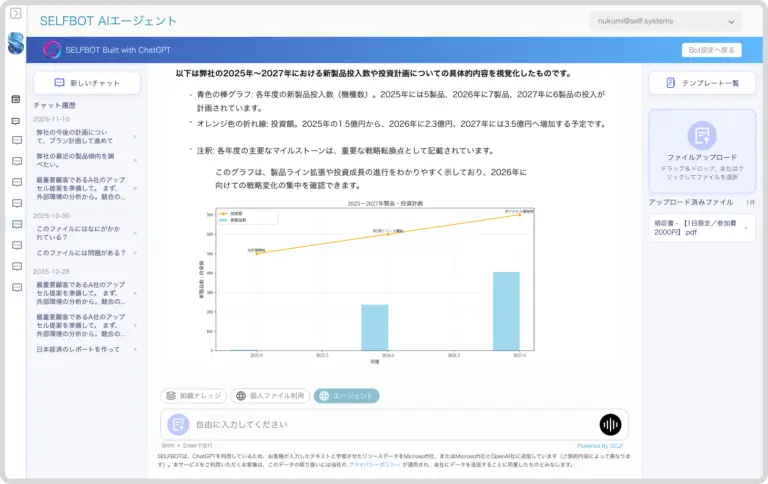Open the プライバシーポリシー link
The width and height of the screenshot is (768, 484).
[374, 464]
